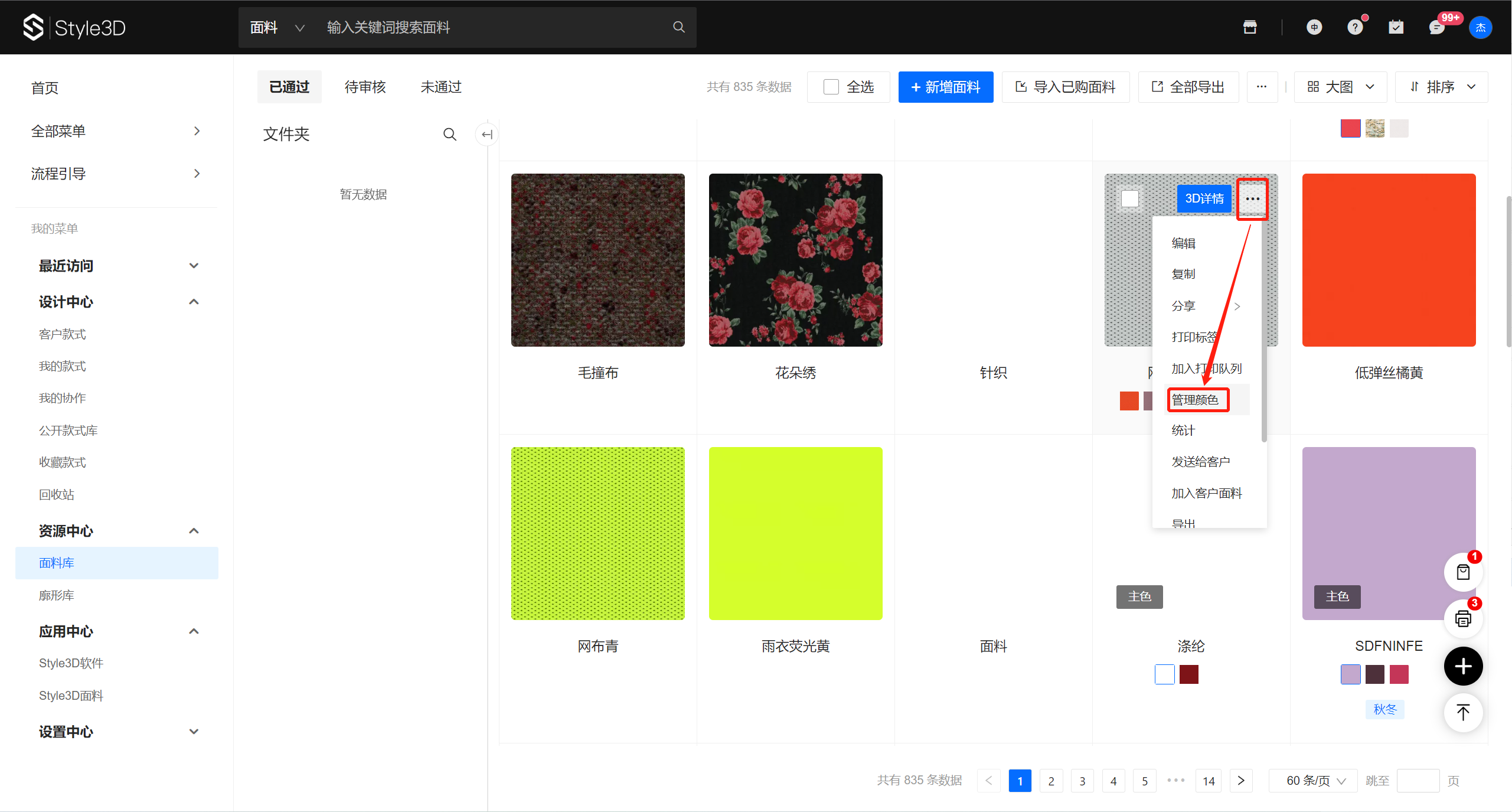Click the black floating plus button

coord(1463,666)
